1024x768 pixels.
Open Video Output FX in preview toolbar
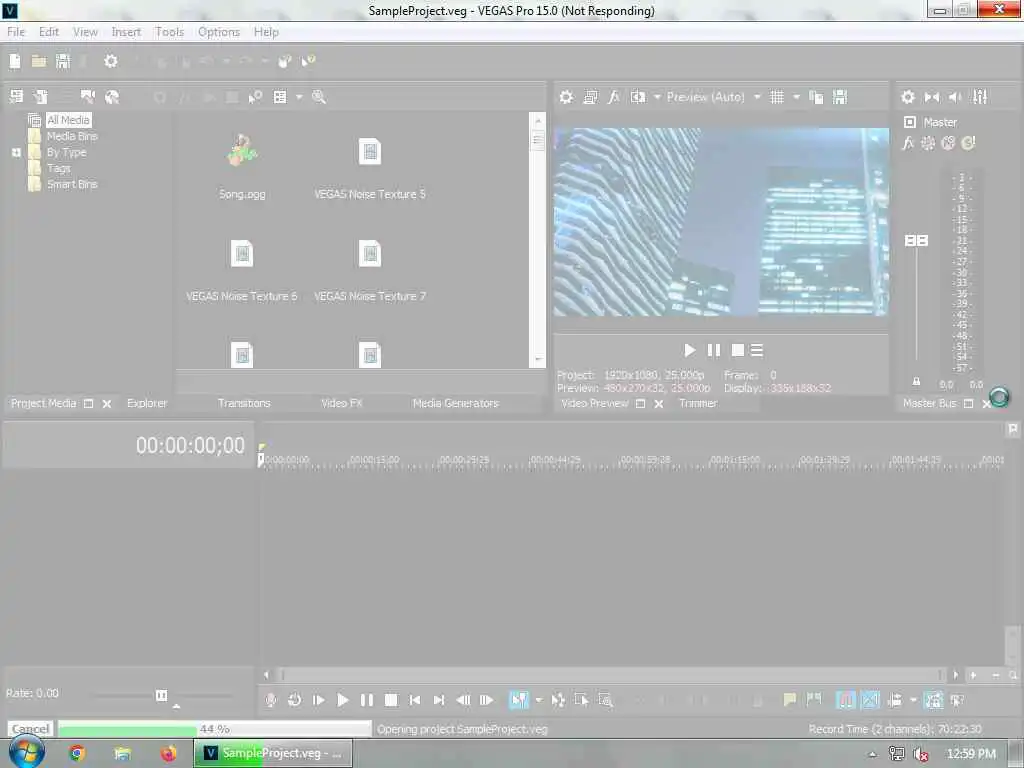614,97
